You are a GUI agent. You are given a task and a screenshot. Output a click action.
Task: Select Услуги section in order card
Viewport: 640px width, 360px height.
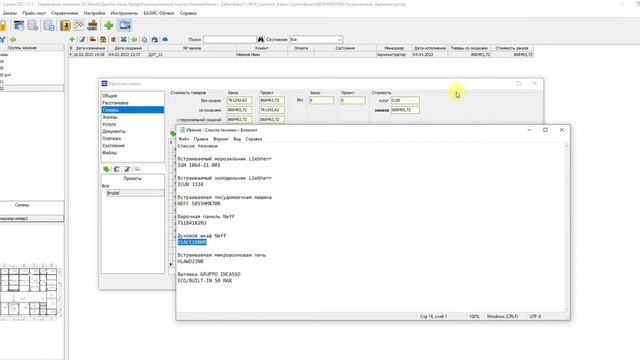click(133, 124)
